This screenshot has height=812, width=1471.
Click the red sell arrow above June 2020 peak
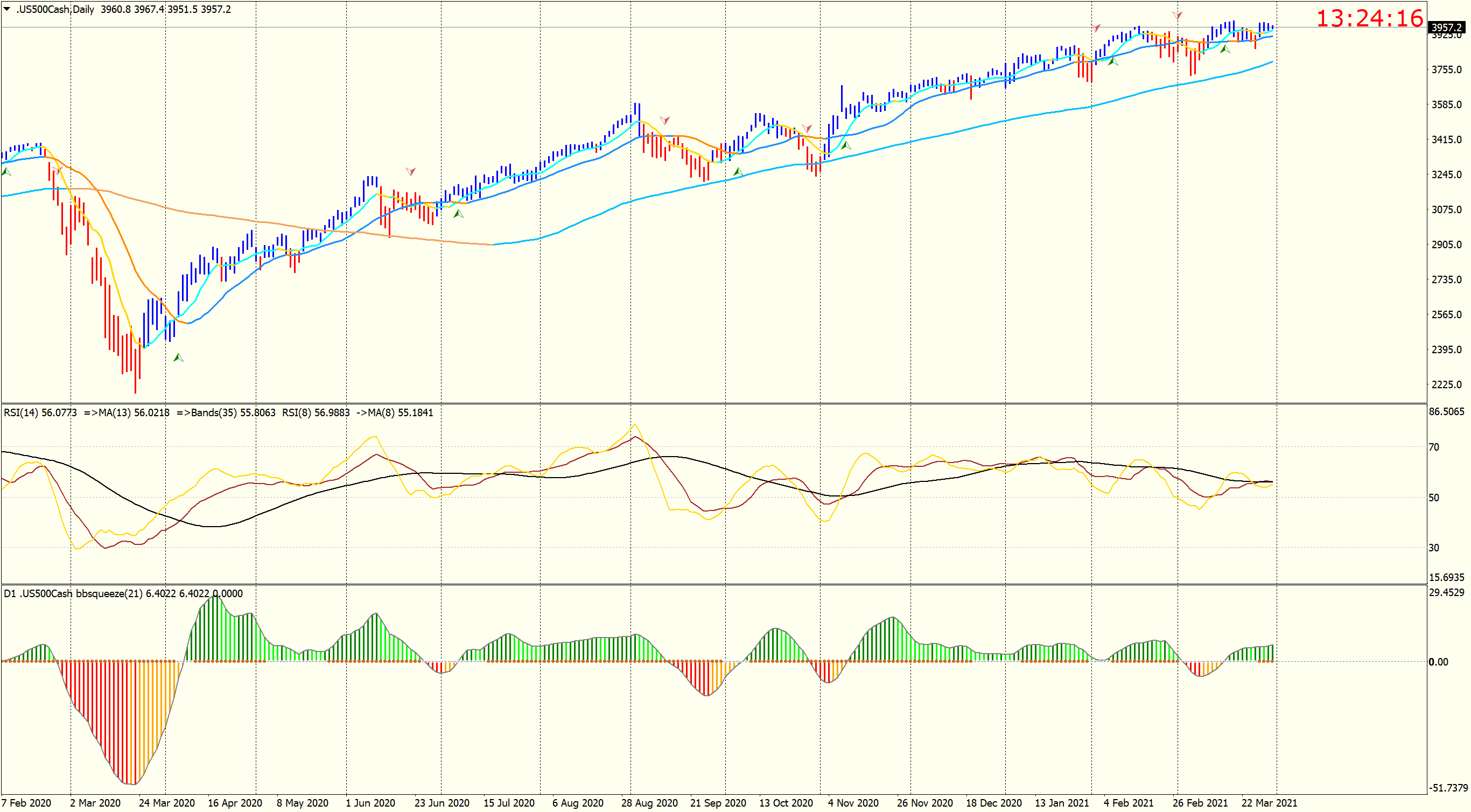point(411,171)
